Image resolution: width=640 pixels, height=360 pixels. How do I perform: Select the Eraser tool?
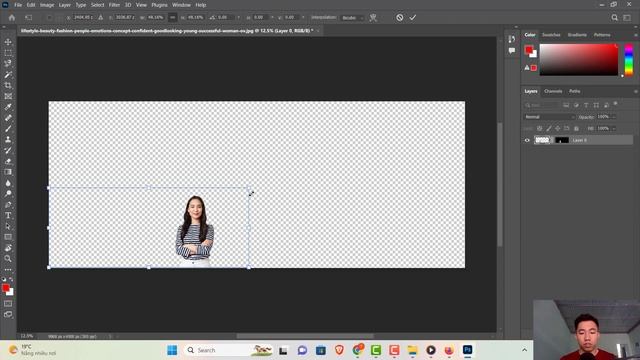[x=8, y=161]
